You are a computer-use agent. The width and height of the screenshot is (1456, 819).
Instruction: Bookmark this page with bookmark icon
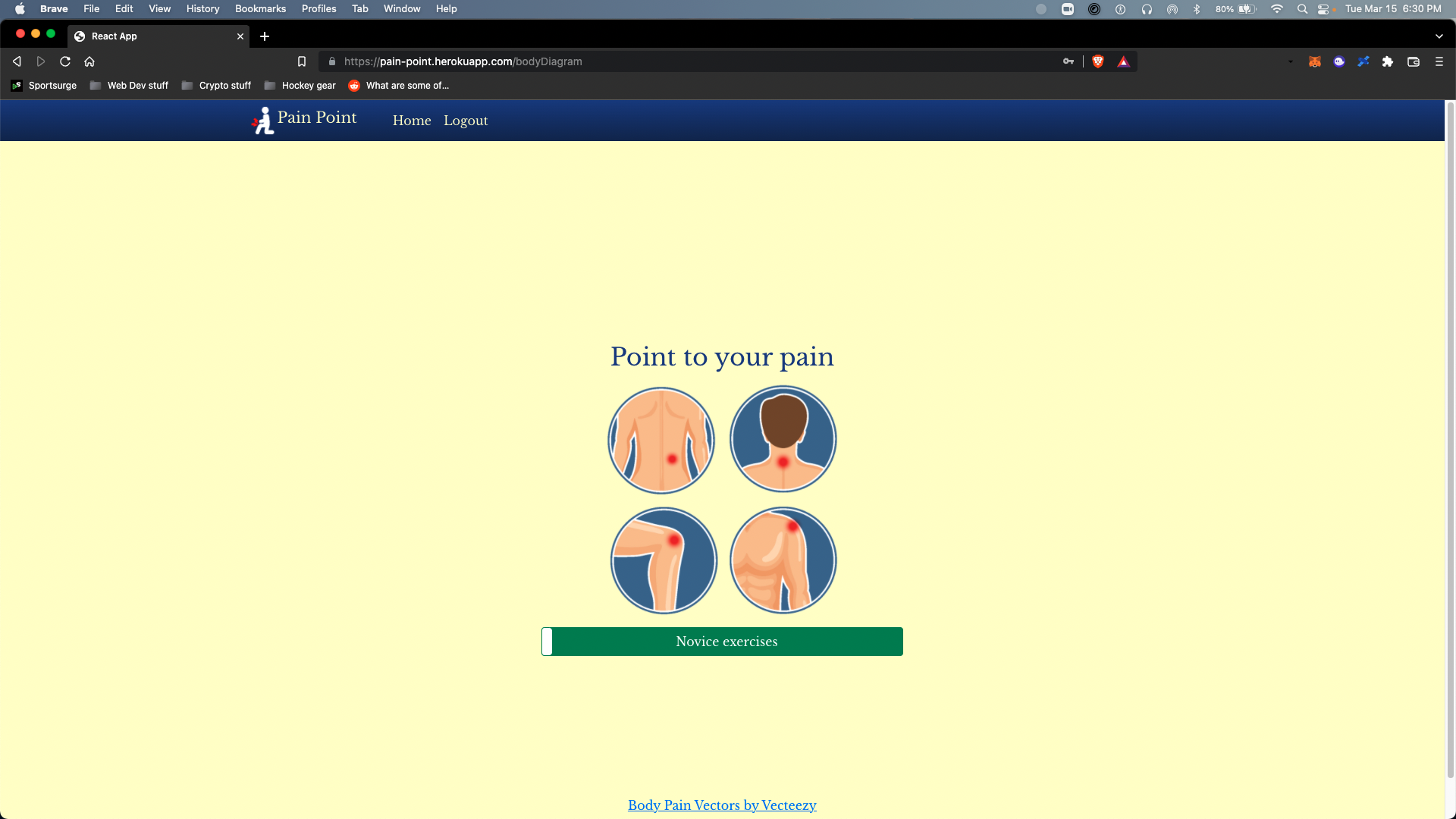(x=302, y=61)
